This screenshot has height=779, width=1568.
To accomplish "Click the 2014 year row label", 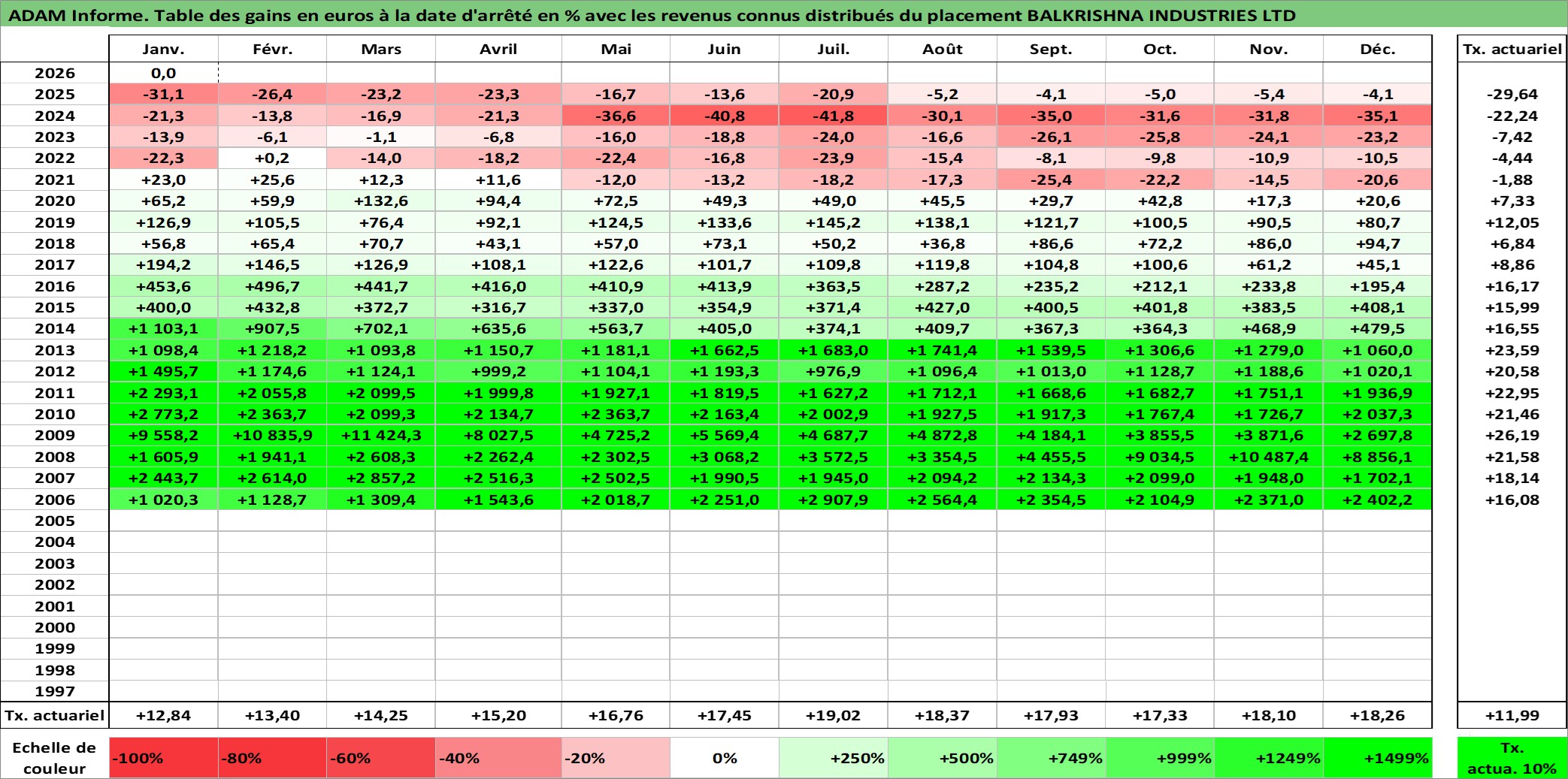I will (55, 328).
